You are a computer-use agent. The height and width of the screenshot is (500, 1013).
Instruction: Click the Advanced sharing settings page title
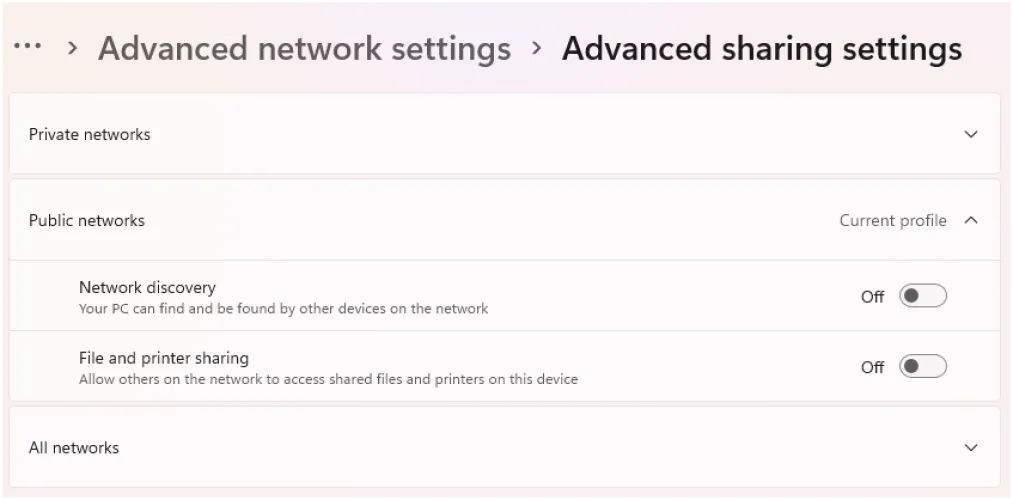point(761,48)
